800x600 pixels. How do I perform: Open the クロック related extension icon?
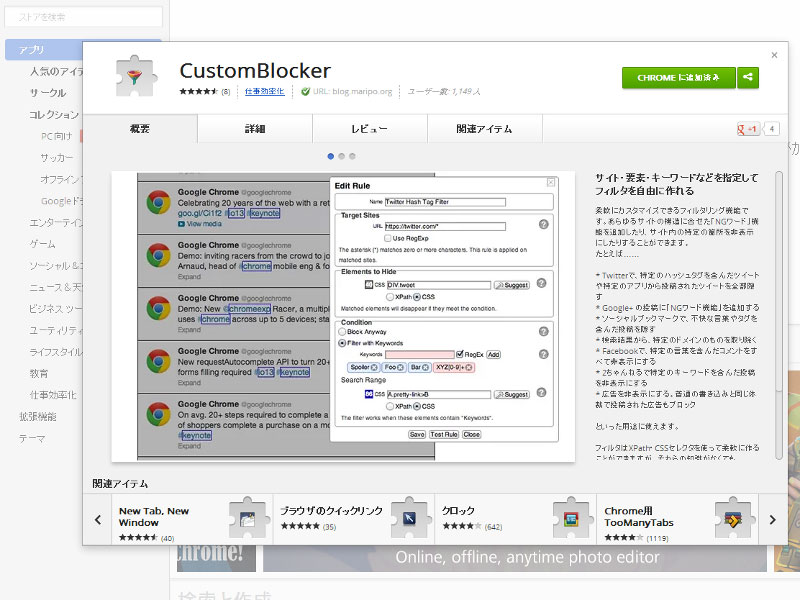tap(570, 518)
